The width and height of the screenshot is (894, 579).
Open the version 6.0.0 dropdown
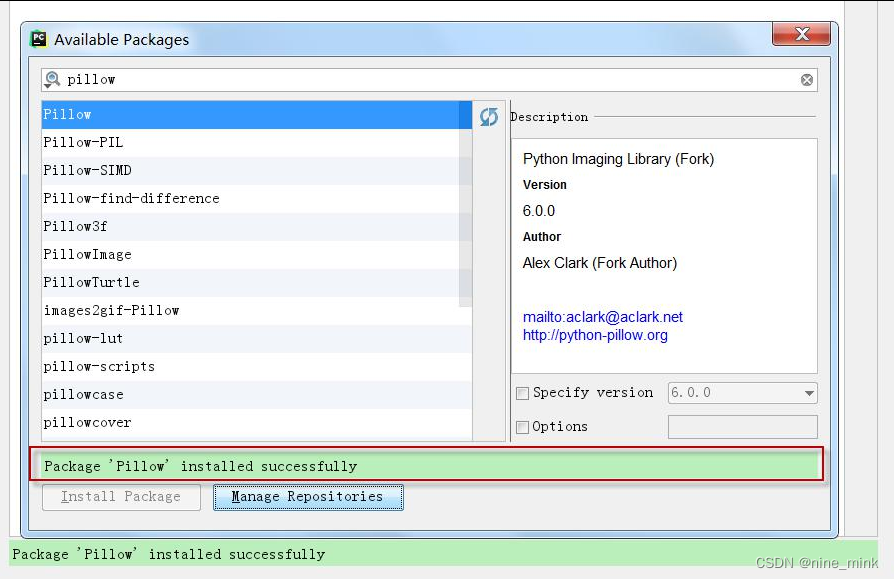[x=742, y=393]
